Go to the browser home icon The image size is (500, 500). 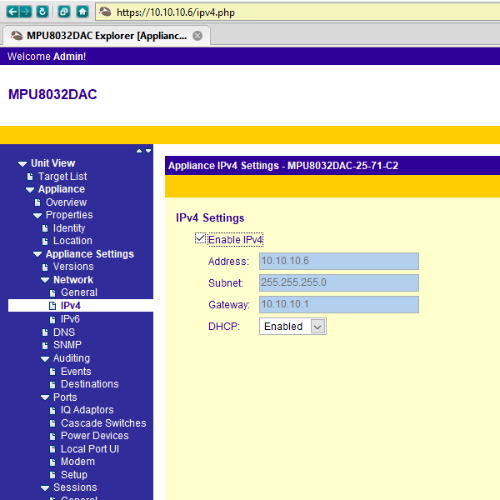pos(82,12)
